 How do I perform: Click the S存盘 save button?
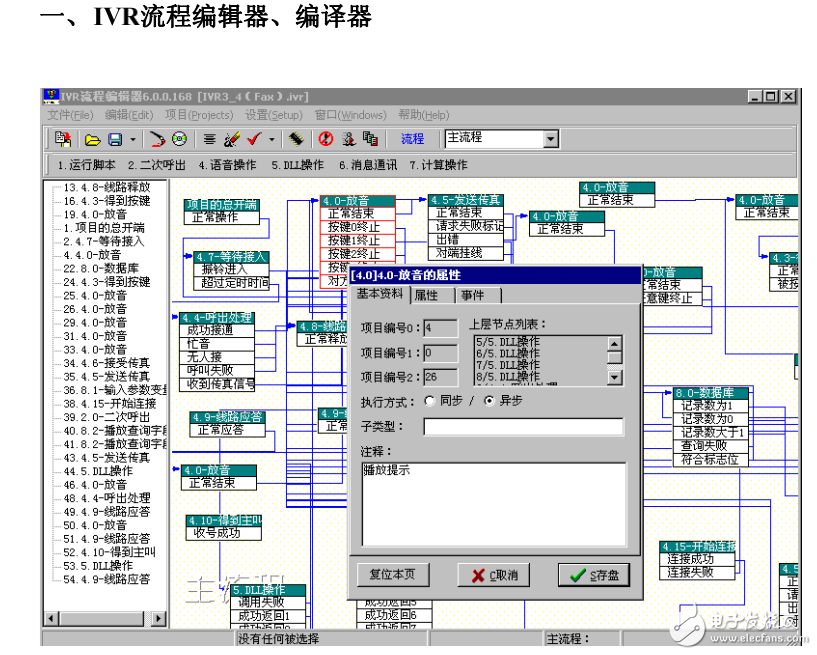click(594, 575)
